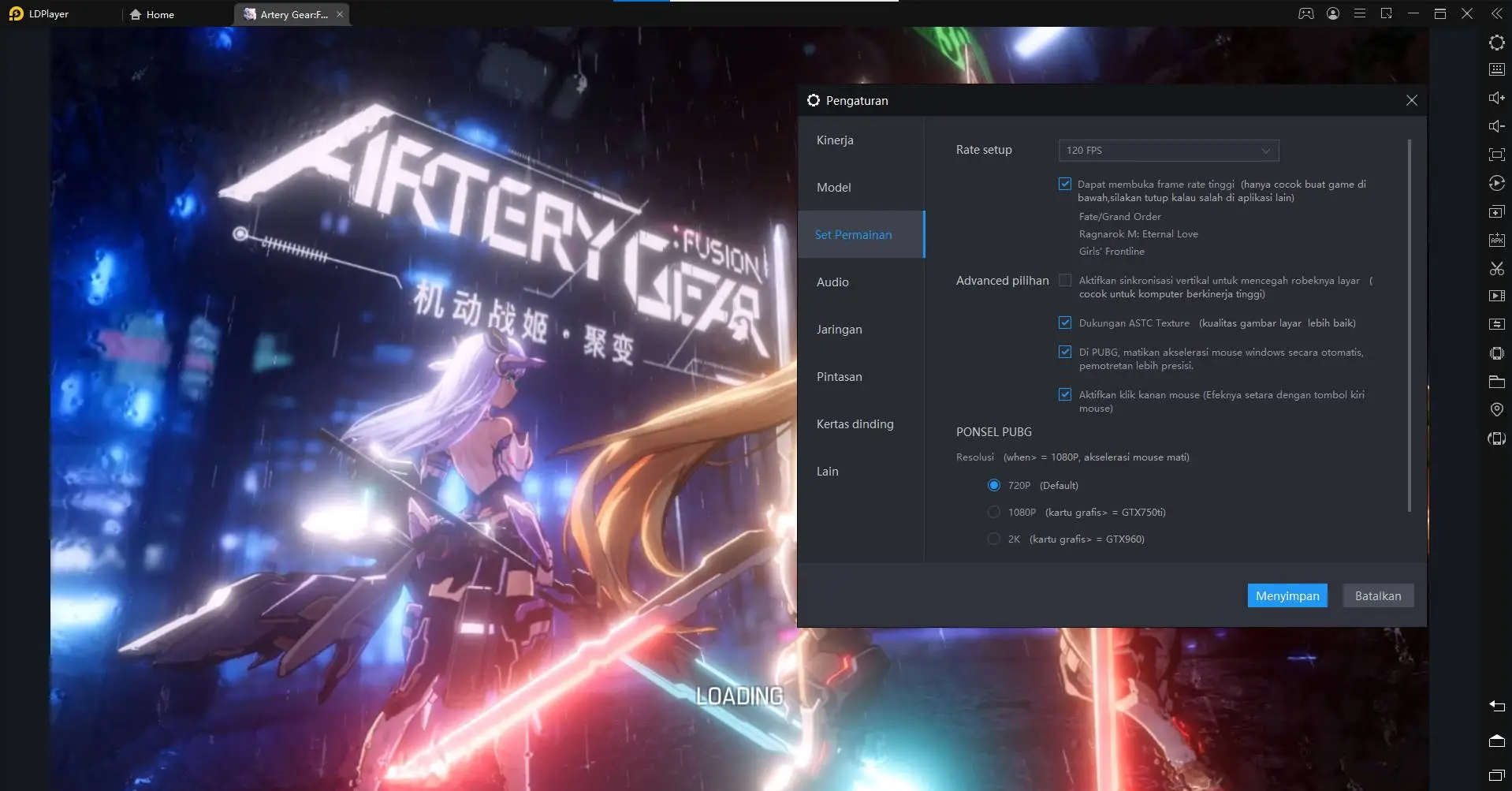Click the Fate/Grand Order game entry
The width and height of the screenshot is (1512, 791).
pos(1119,216)
